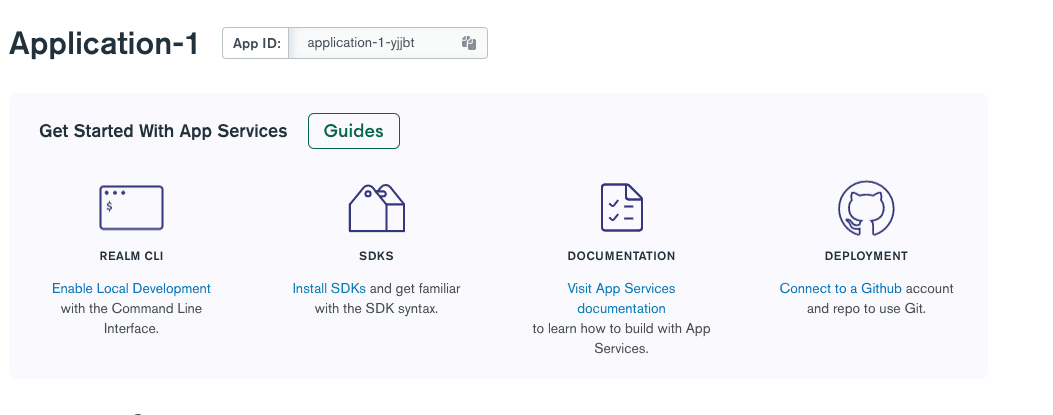Click the Application-1 page title
This screenshot has height=415, width=1053.
point(104,44)
